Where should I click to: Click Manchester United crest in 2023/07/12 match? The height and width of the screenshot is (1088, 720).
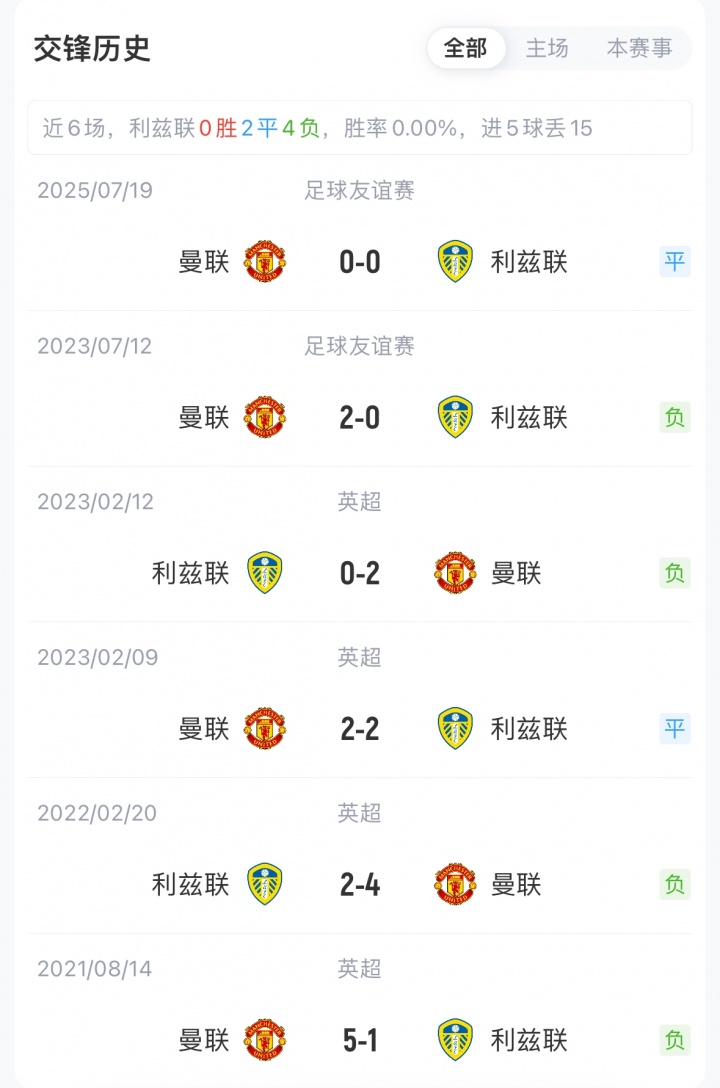265,418
